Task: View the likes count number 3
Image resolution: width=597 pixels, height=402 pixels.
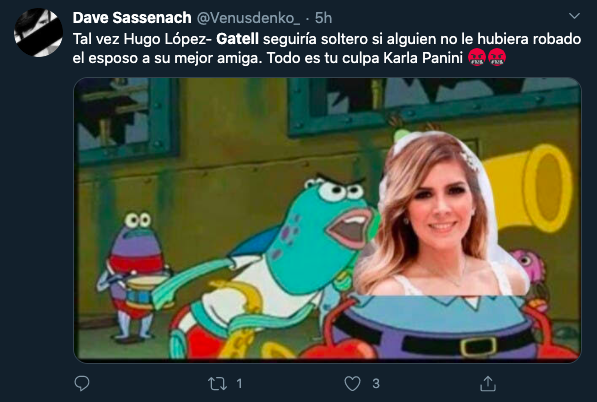Action: click(x=376, y=383)
